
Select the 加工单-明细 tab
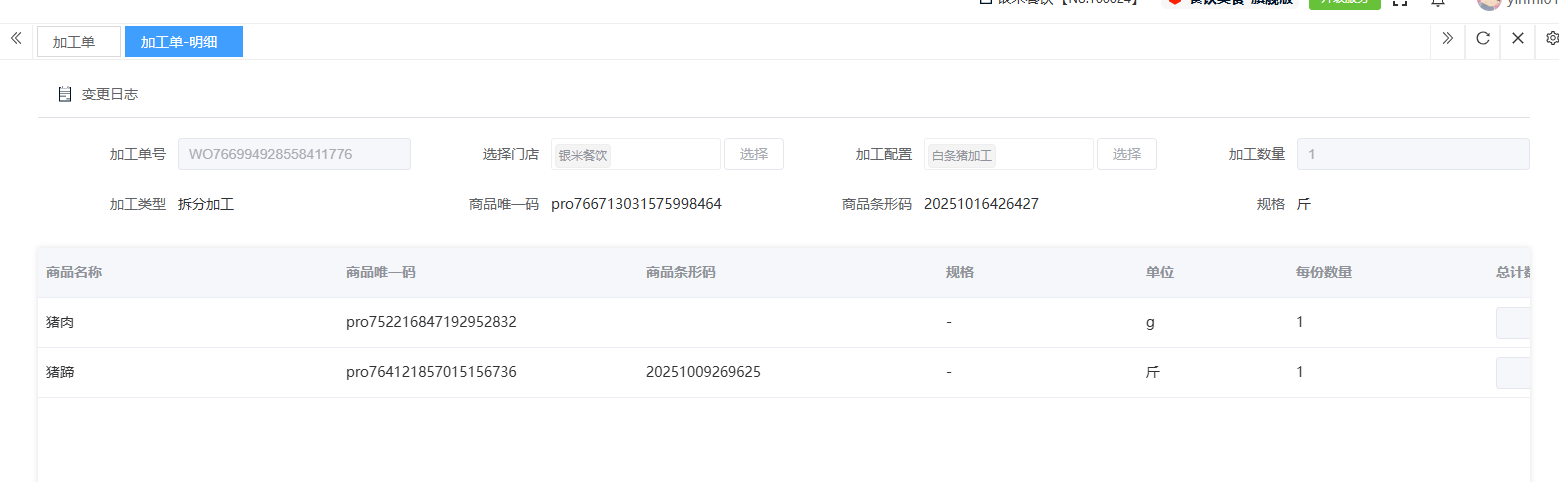(183, 42)
